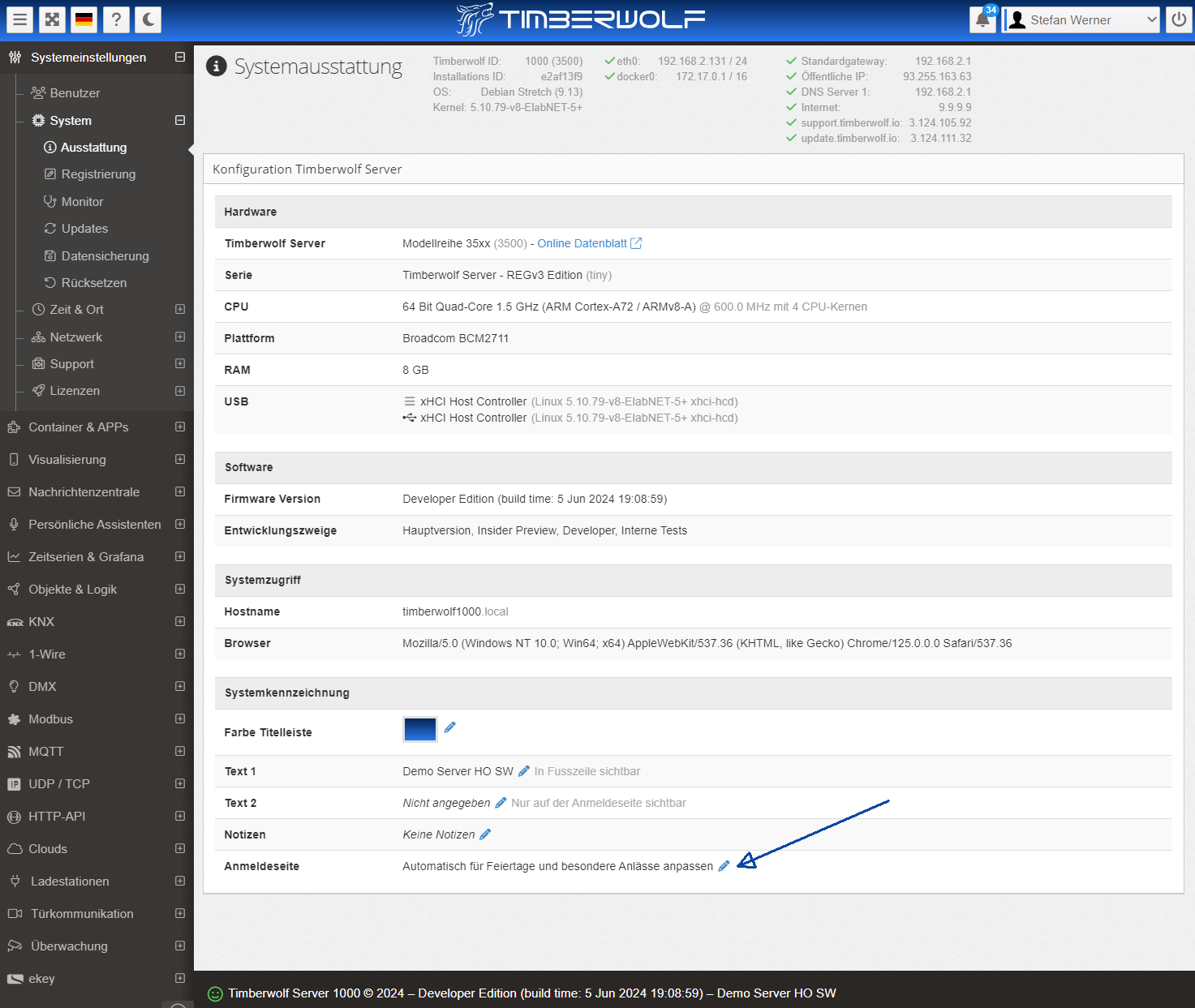The height and width of the screenshot is (1008, 1195).
Task: Click the 1-Wire icon in sidebar
Action: point(14,654)
